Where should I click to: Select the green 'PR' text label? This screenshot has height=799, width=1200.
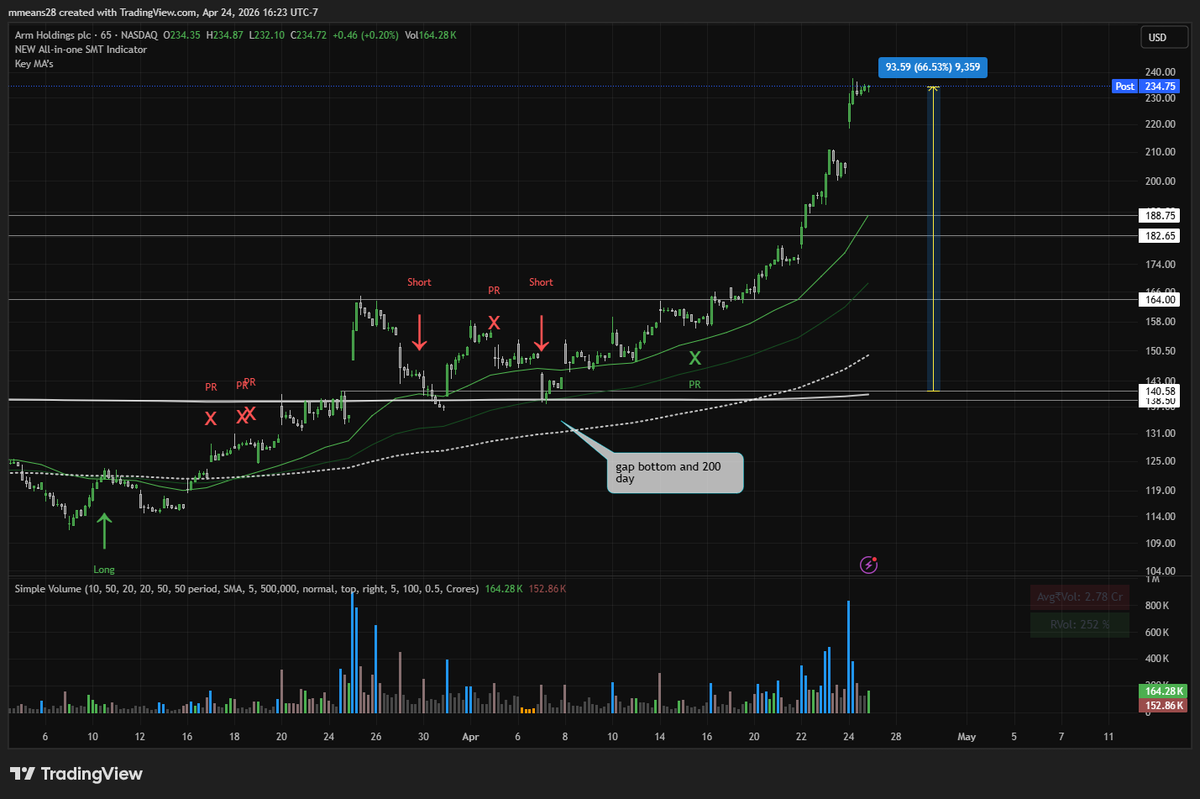point(694,384)
